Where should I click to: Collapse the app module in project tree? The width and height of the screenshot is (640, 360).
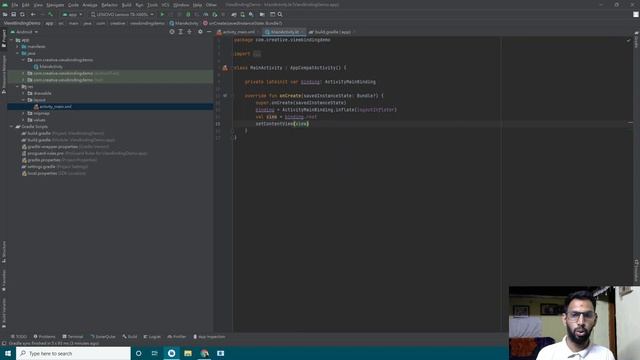click(11, 40)
